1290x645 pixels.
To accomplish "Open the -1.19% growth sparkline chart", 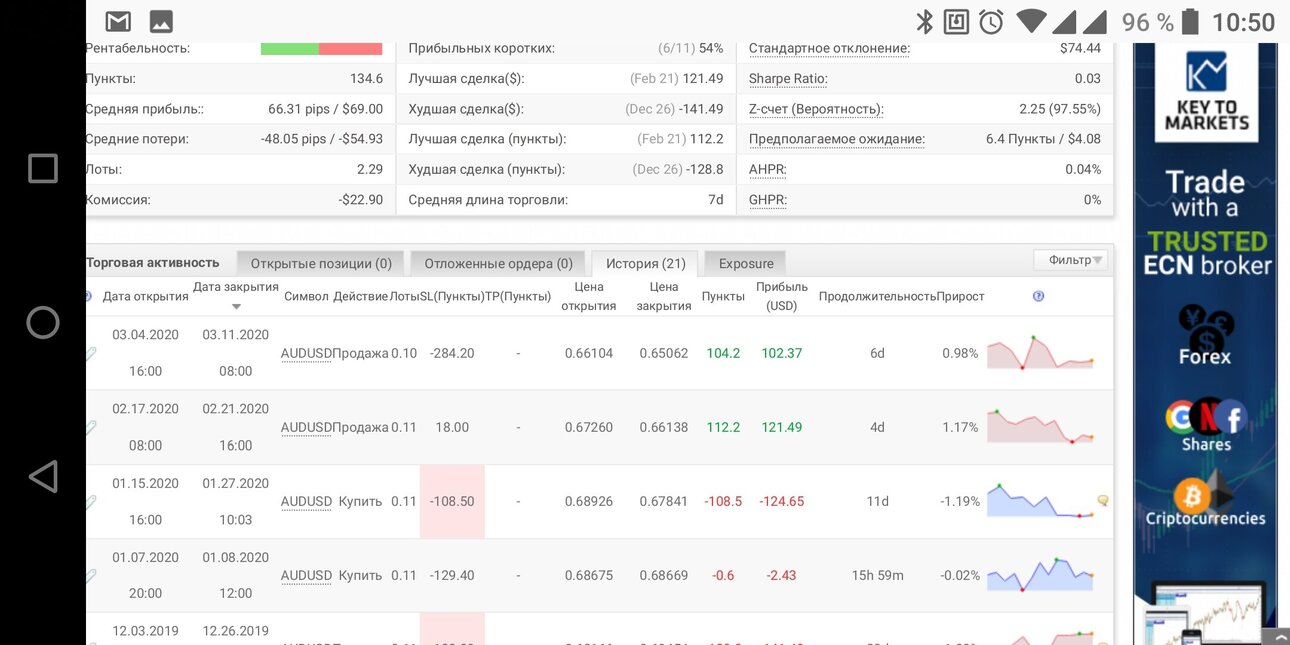I will coord(1040,501).
